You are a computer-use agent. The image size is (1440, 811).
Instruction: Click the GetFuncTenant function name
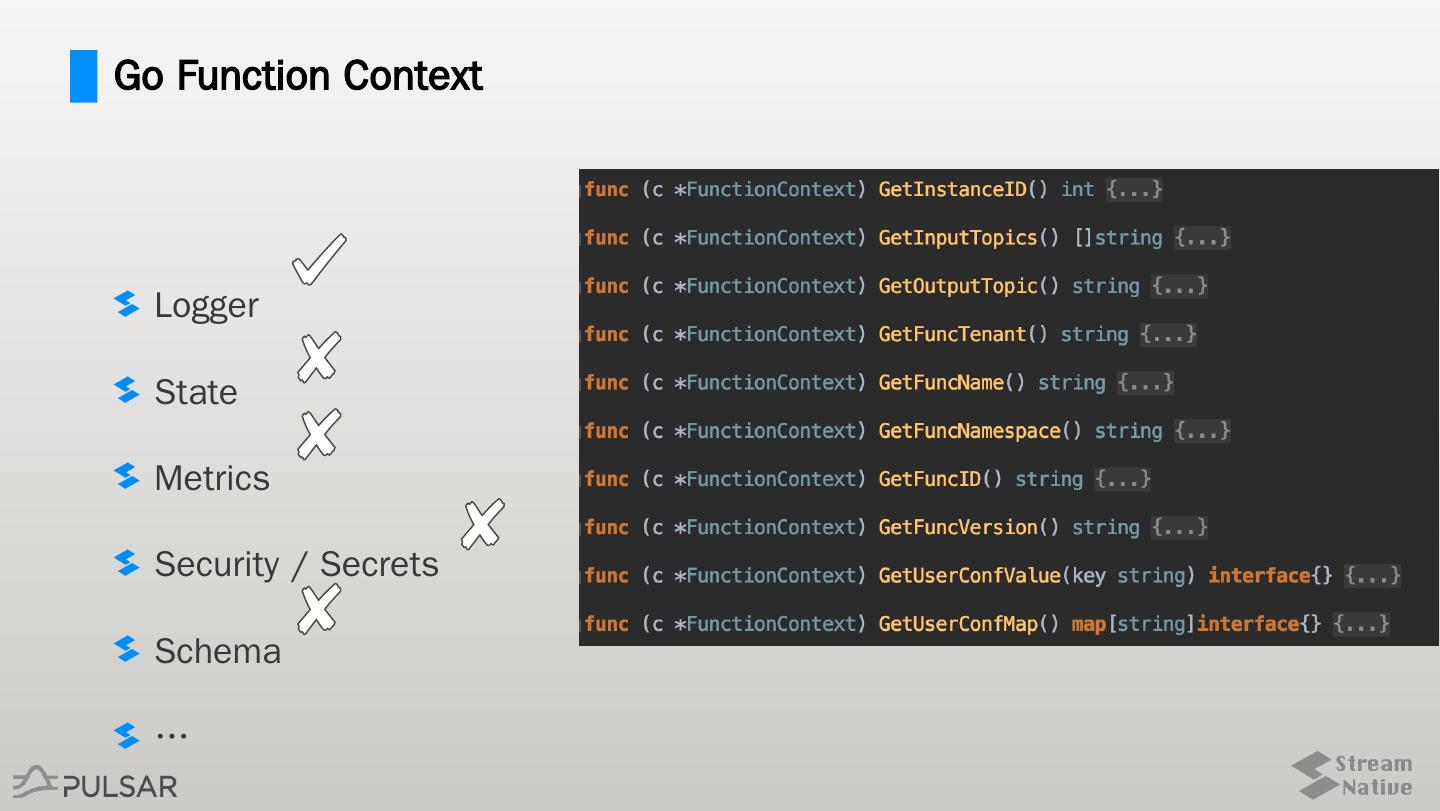tap(952, 334)
